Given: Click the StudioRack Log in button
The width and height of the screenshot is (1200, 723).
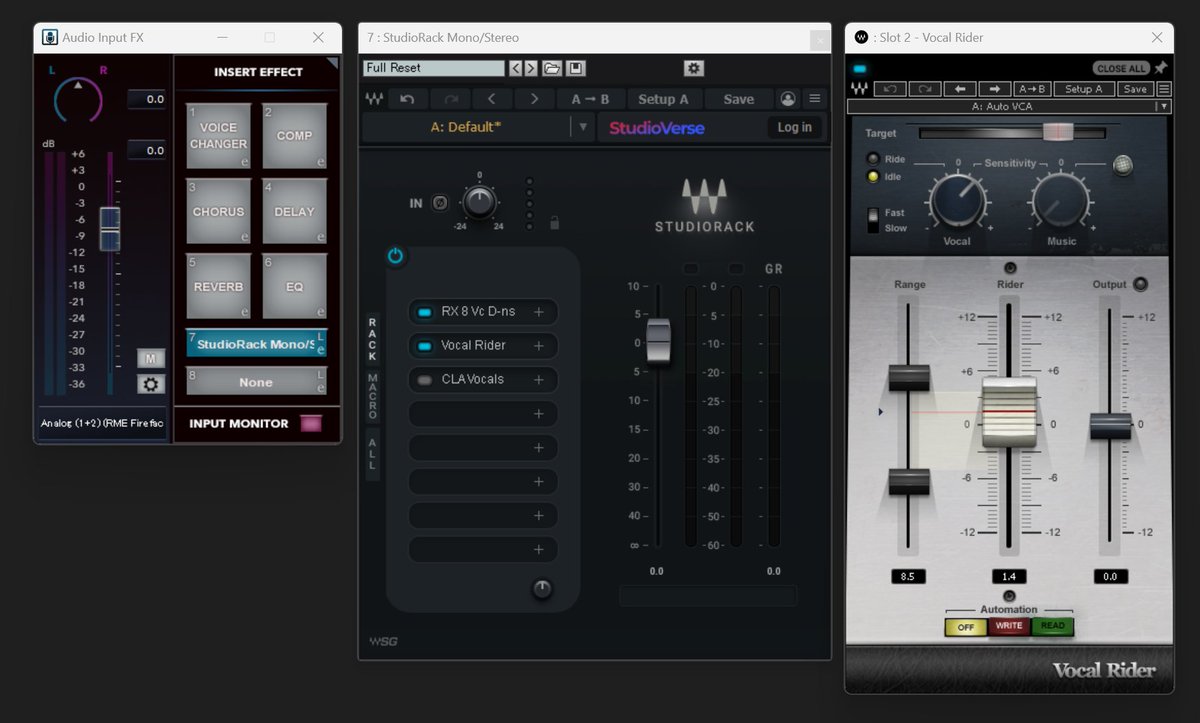Looking at the screenshot, I should tap(795, 127).
